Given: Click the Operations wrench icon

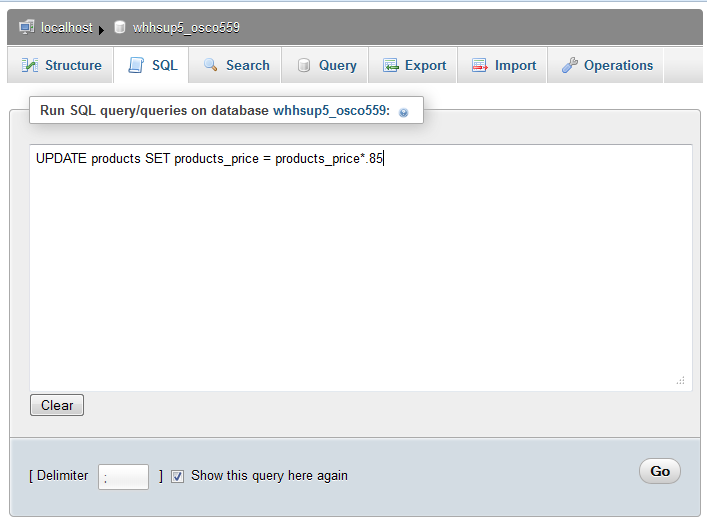Looking at the screenshot, I should pyautogui.click(x=570, y=65).
